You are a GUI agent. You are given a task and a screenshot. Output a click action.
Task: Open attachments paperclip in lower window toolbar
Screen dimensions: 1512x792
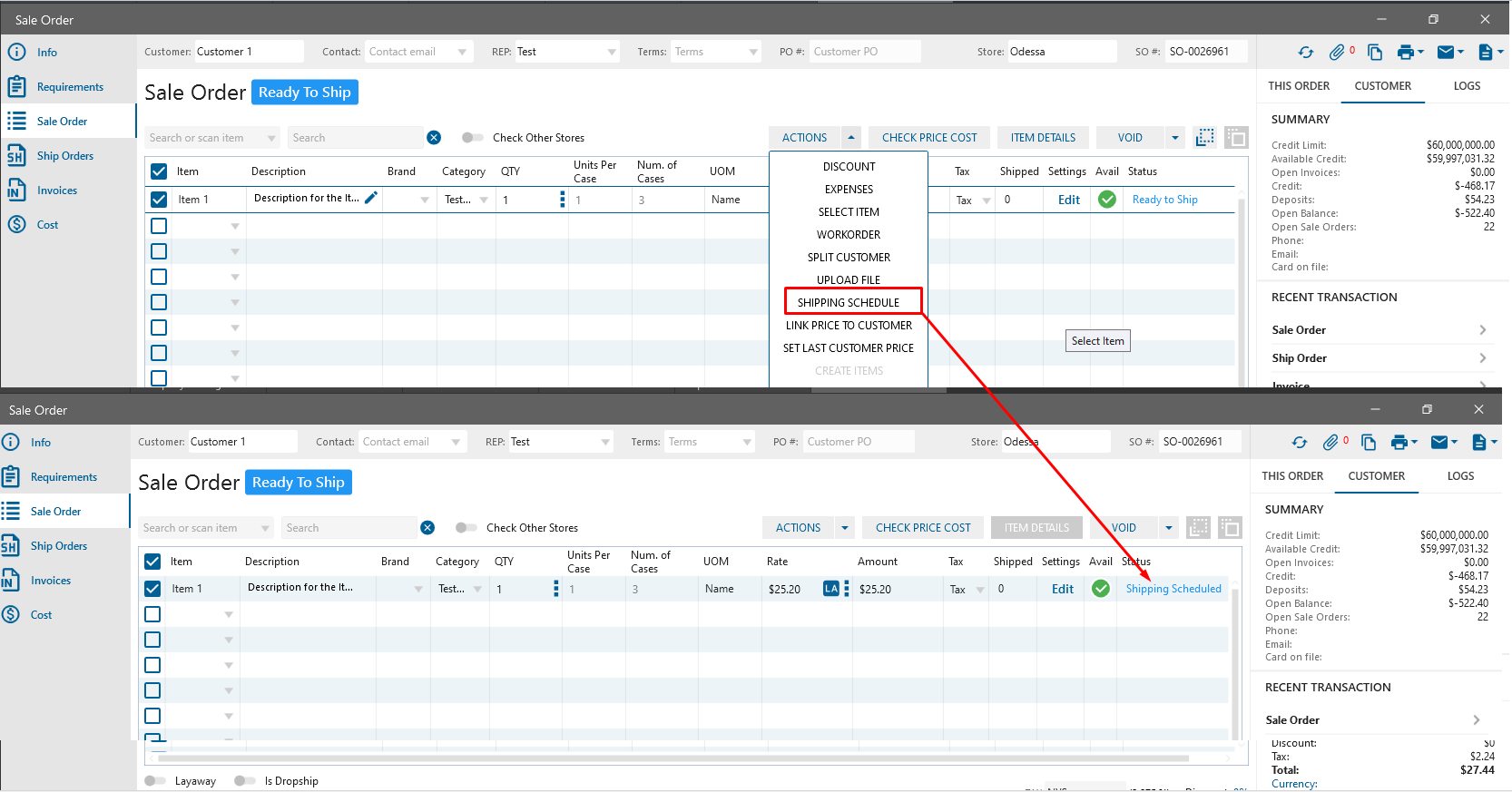coord(1330,443)
